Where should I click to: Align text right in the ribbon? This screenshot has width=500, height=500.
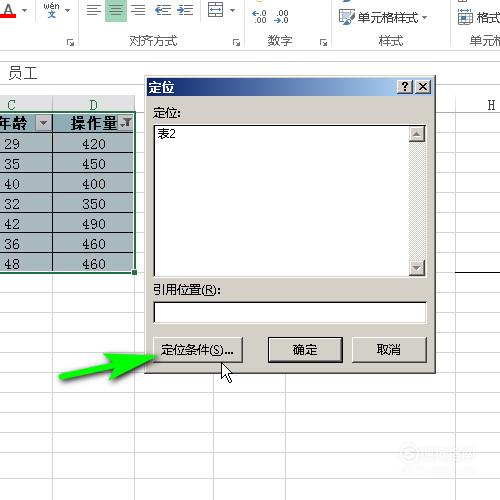(138, 10)
